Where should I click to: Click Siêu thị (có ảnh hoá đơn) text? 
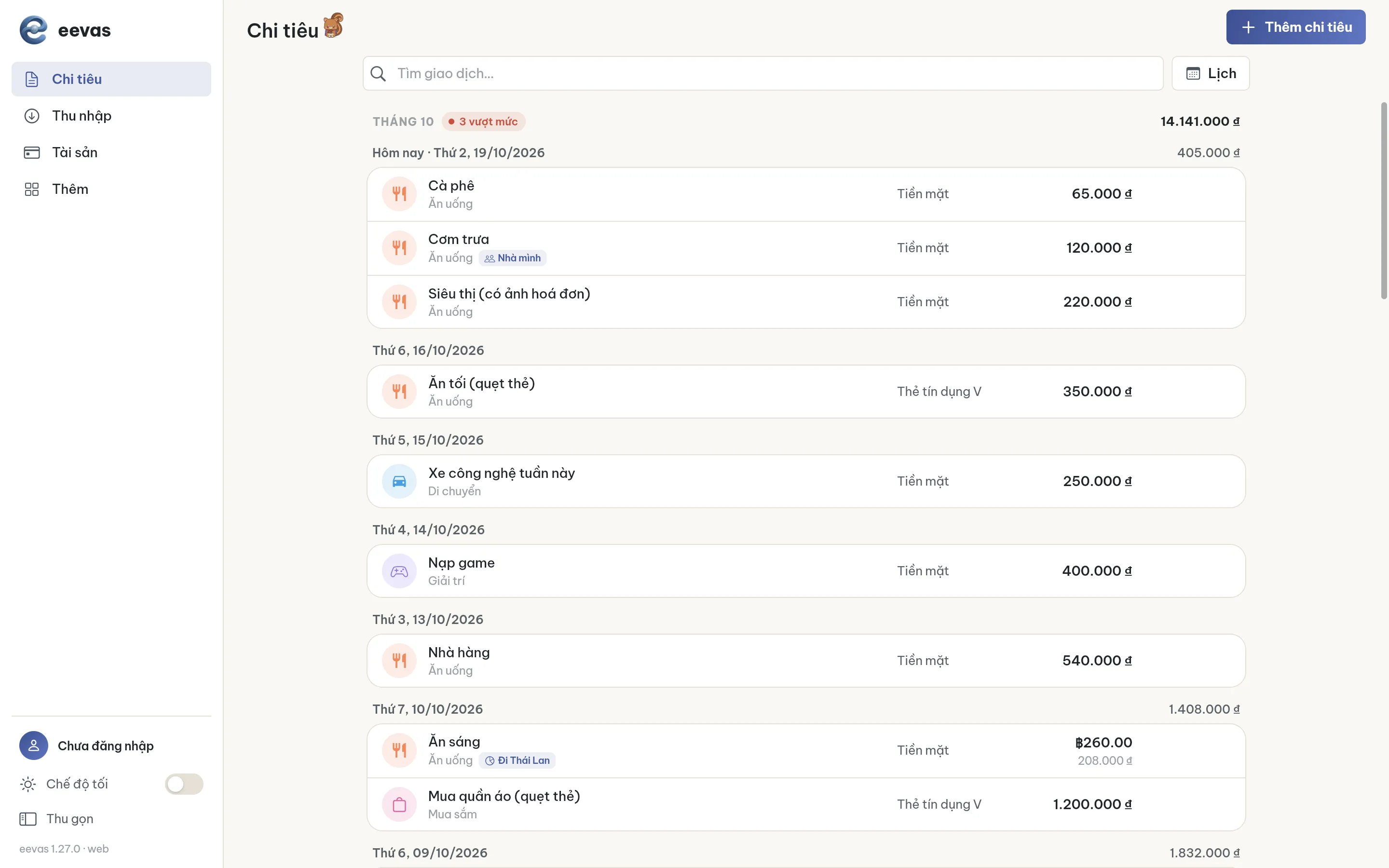[509, 293]
